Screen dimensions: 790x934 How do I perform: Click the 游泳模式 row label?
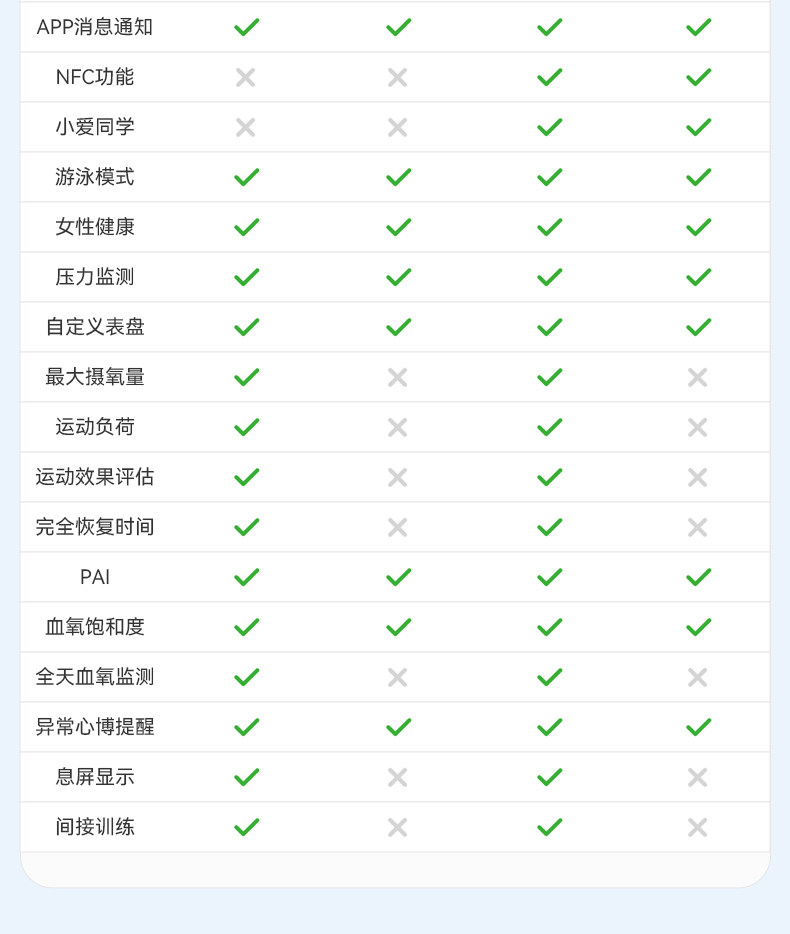coord(95,177)
